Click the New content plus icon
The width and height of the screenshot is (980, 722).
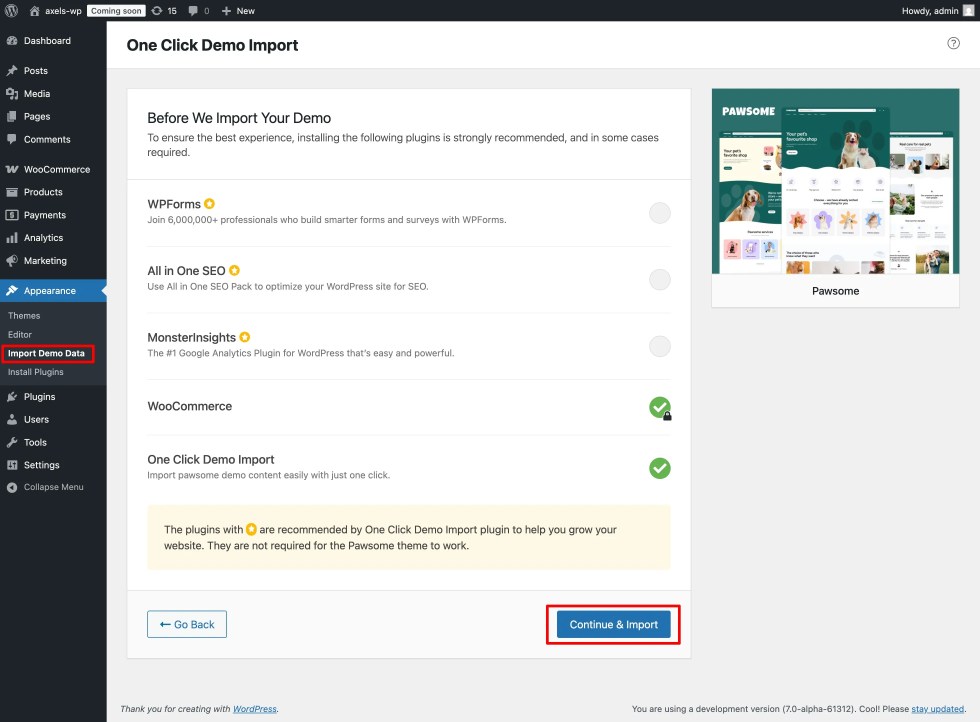tap(226, 10)
